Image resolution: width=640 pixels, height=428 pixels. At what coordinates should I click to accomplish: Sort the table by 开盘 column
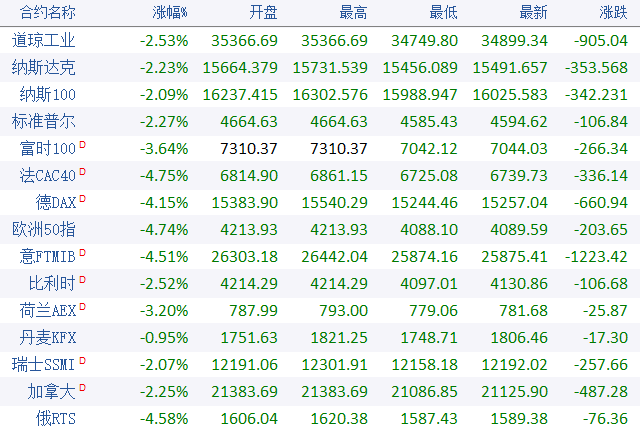pos(262,14)
